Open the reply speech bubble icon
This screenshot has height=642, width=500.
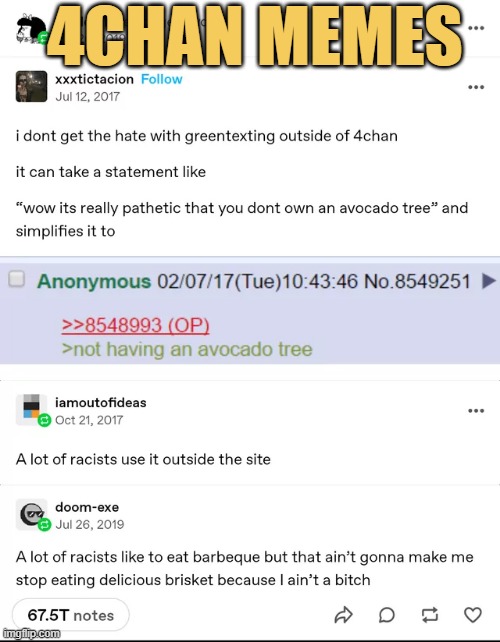pos(387,615)
